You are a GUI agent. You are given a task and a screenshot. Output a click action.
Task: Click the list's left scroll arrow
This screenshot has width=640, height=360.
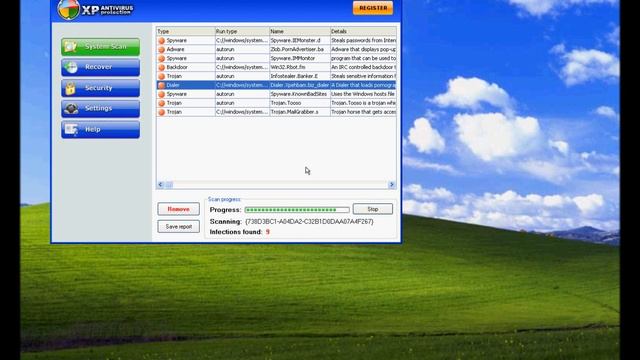160,185
